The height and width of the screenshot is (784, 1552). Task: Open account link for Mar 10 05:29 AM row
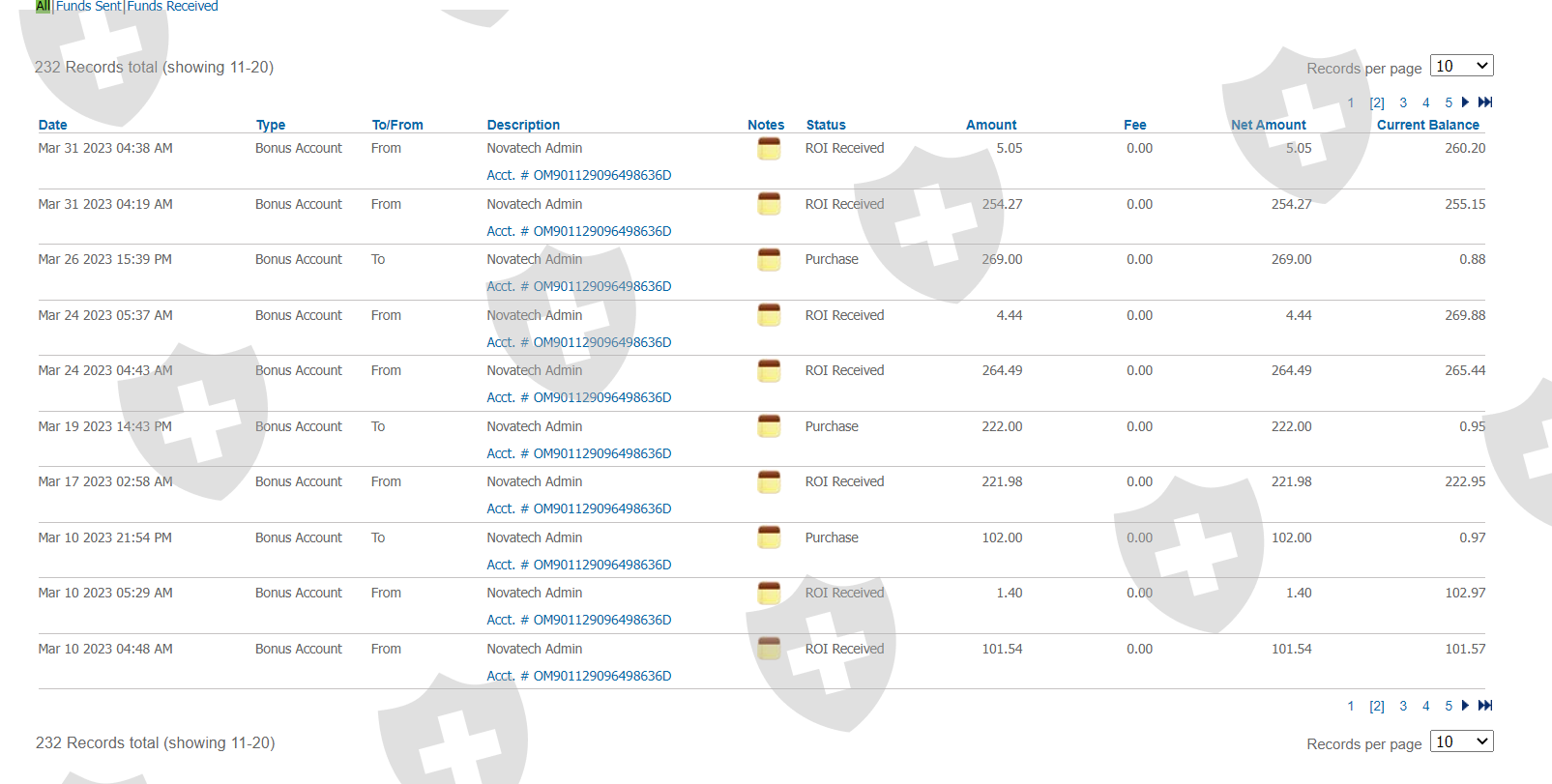tap(579, 620)
